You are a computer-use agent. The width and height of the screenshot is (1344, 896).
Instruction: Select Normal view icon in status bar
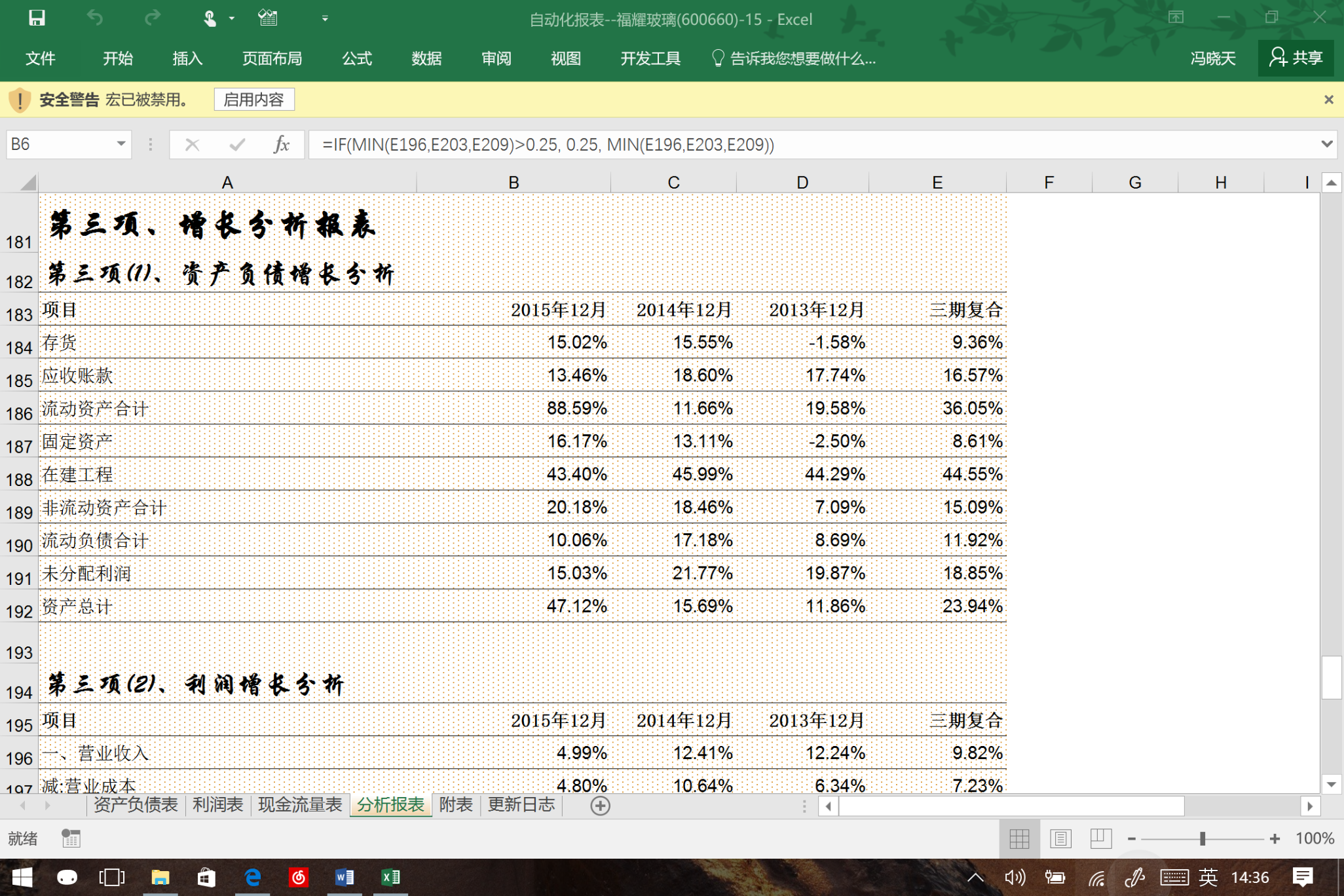(x=1019, y=839)
